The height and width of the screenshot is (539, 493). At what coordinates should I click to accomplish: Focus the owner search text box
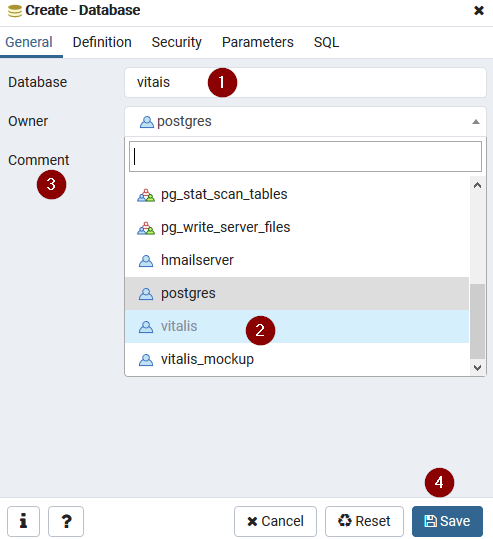coord(305,156)
